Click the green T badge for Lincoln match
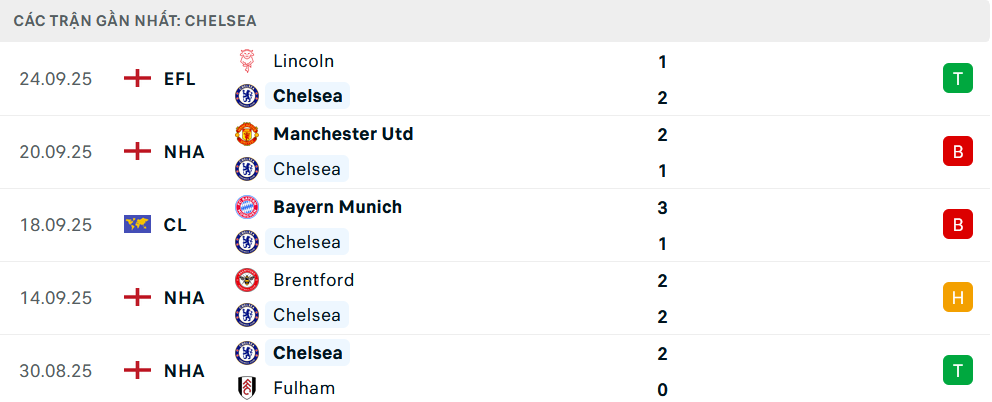 [x=957, y=78]
